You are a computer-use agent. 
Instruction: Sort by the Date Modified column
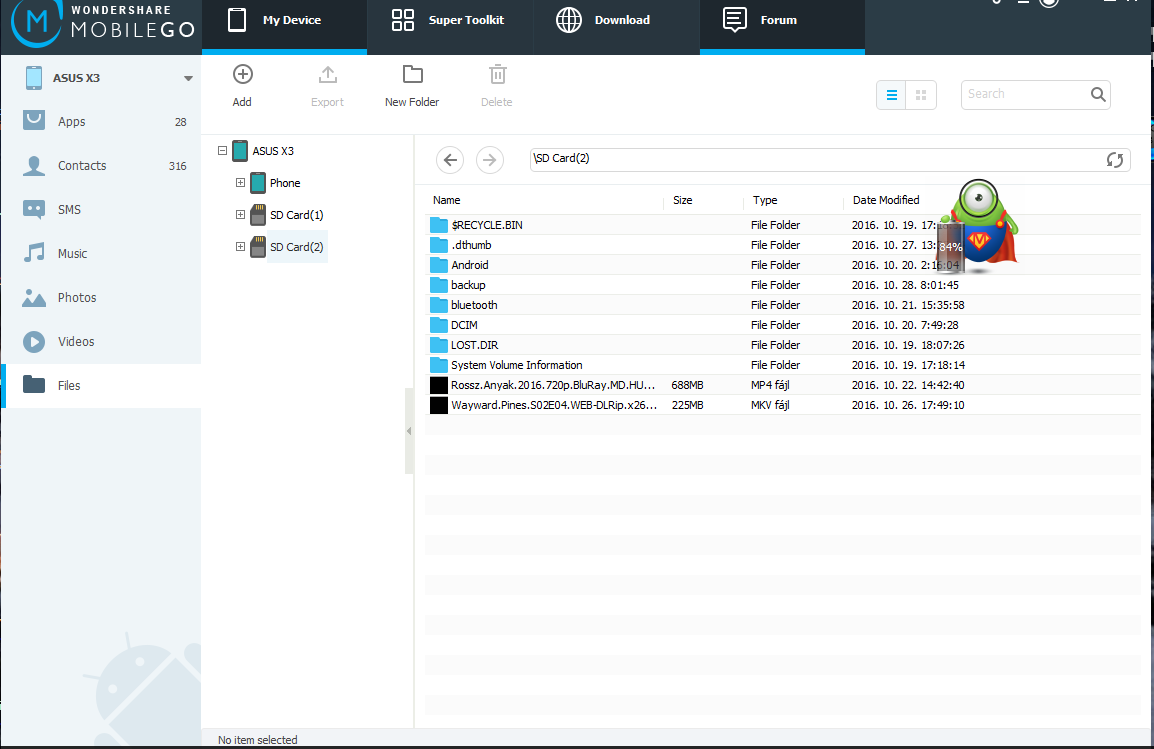pyautogui.click(x=886, y=200)
